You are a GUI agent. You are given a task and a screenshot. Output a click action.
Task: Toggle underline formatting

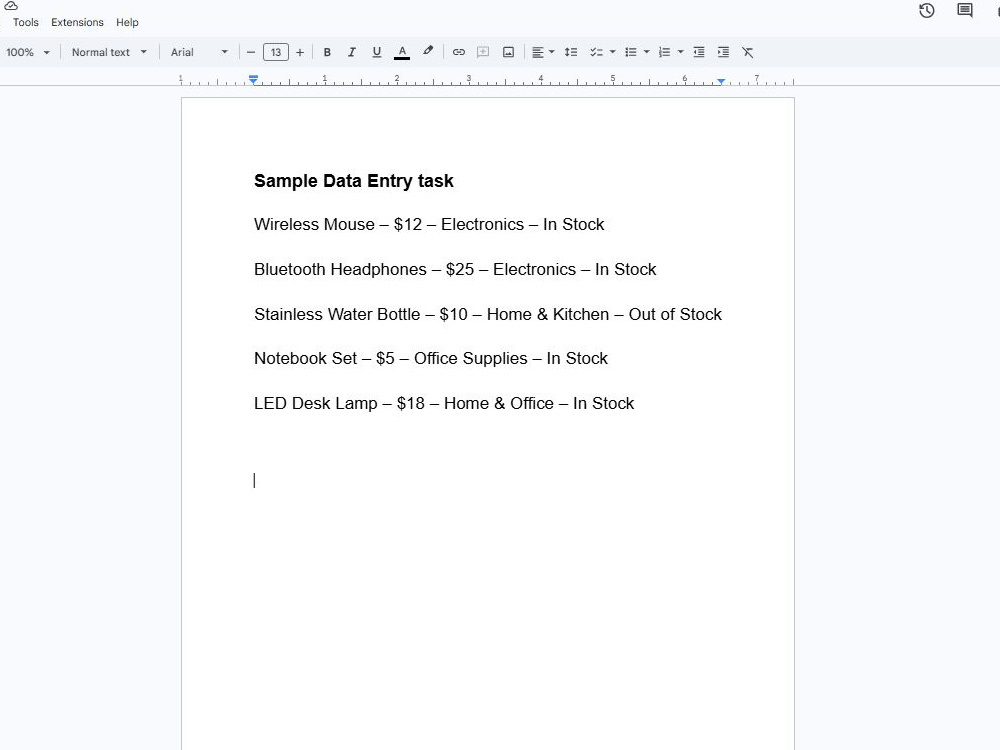point(377,52)
